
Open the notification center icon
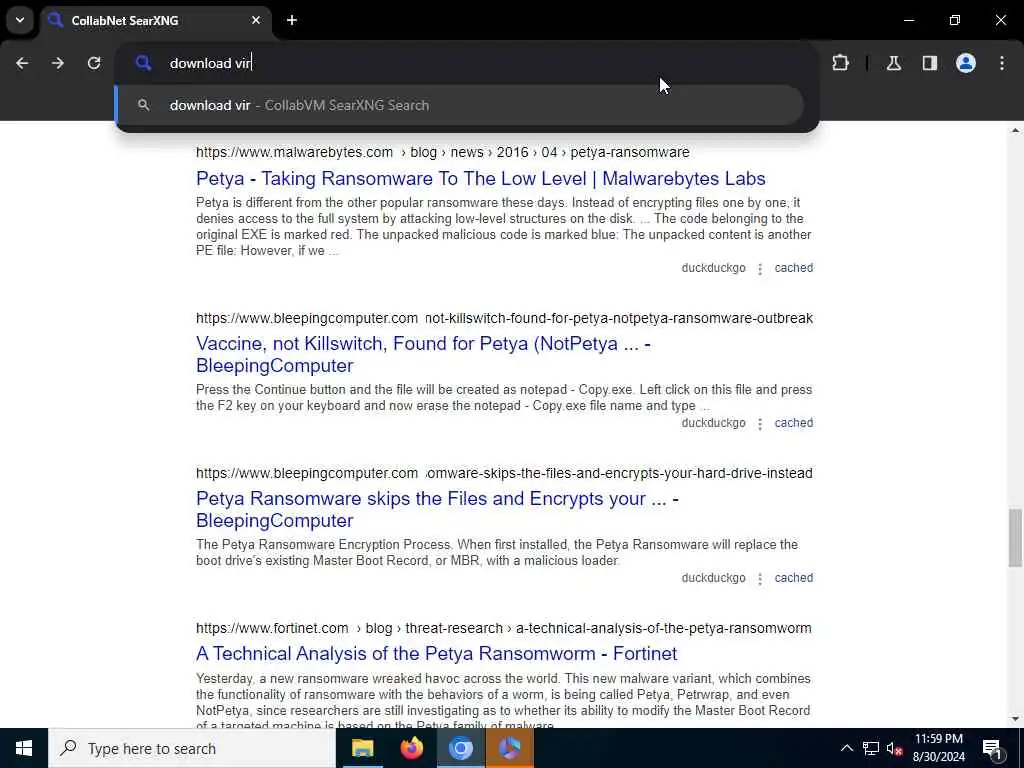tap(993, 748)
